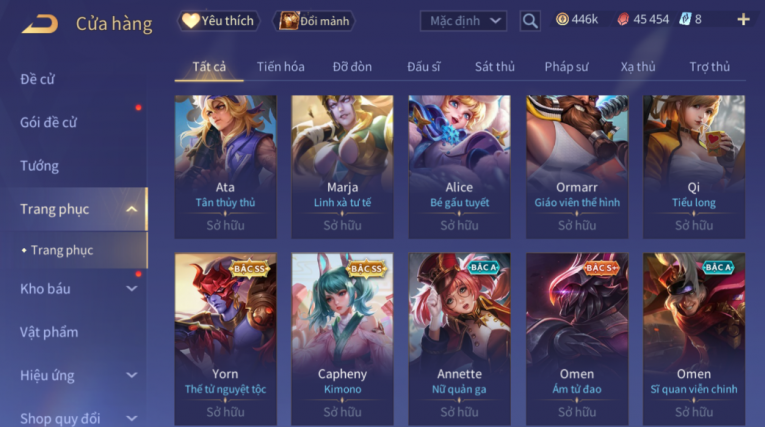
Task: Click the plus icon to add currency
Action: point(743,20)
